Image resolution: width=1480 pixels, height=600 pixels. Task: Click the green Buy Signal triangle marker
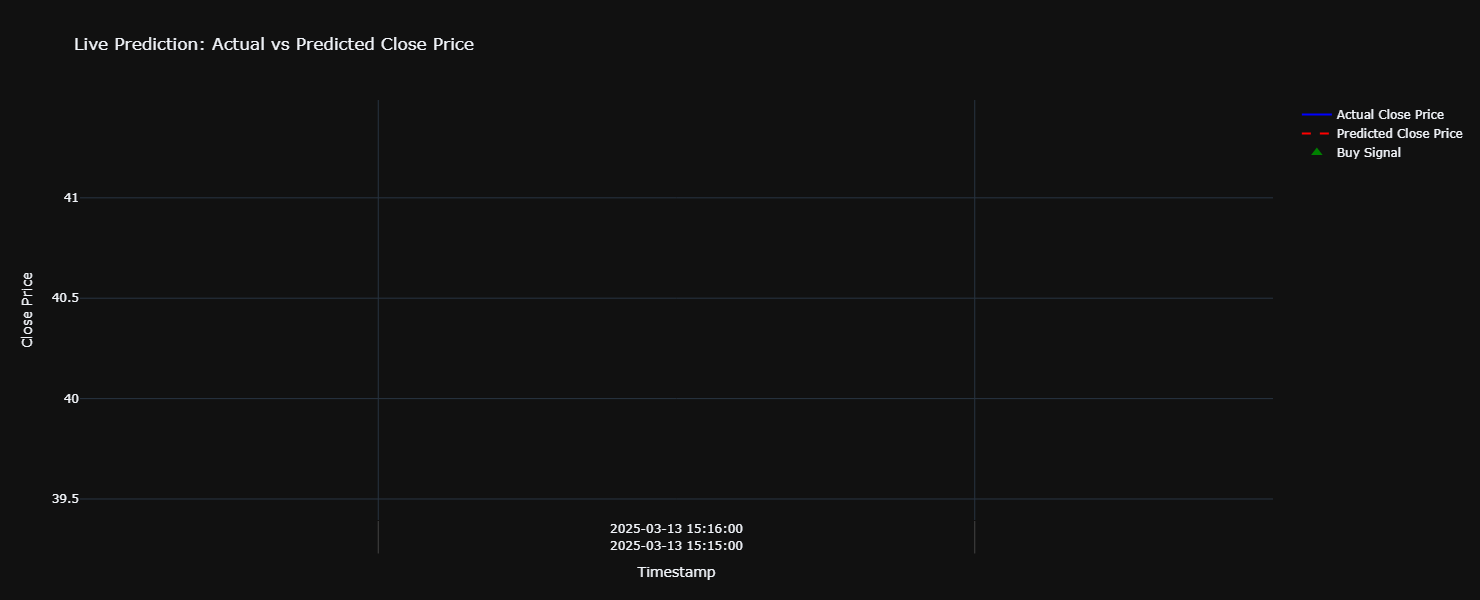click(x=1316, y=152)
